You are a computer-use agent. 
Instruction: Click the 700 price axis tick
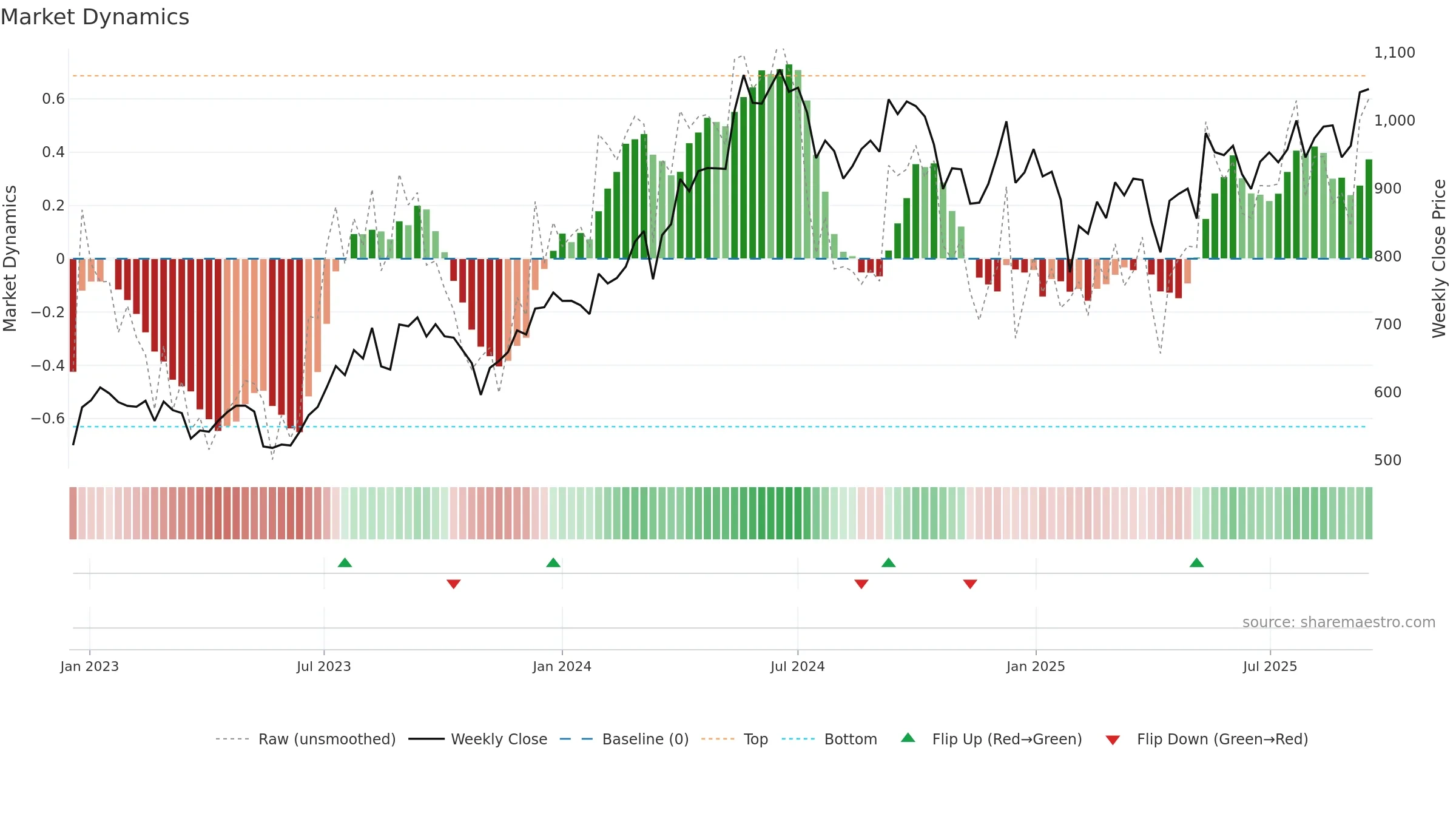point(1388,325)
